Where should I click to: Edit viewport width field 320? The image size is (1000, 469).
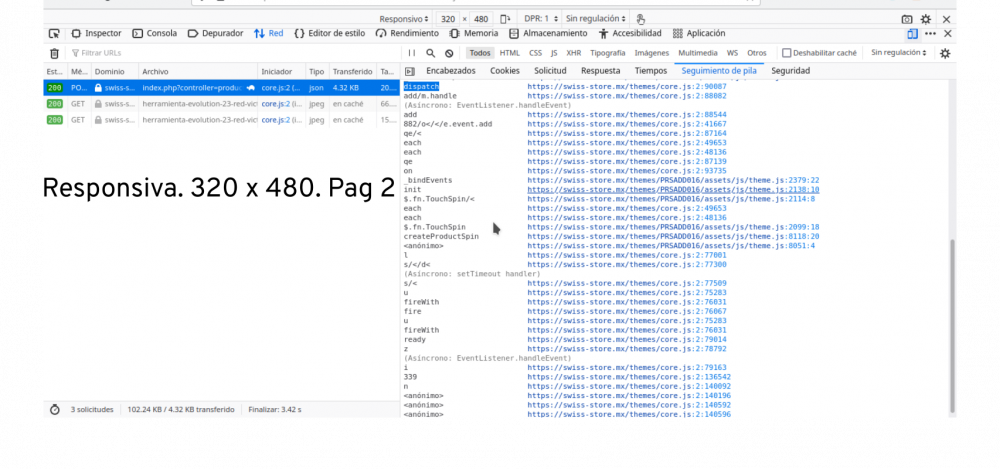(448, 19)
